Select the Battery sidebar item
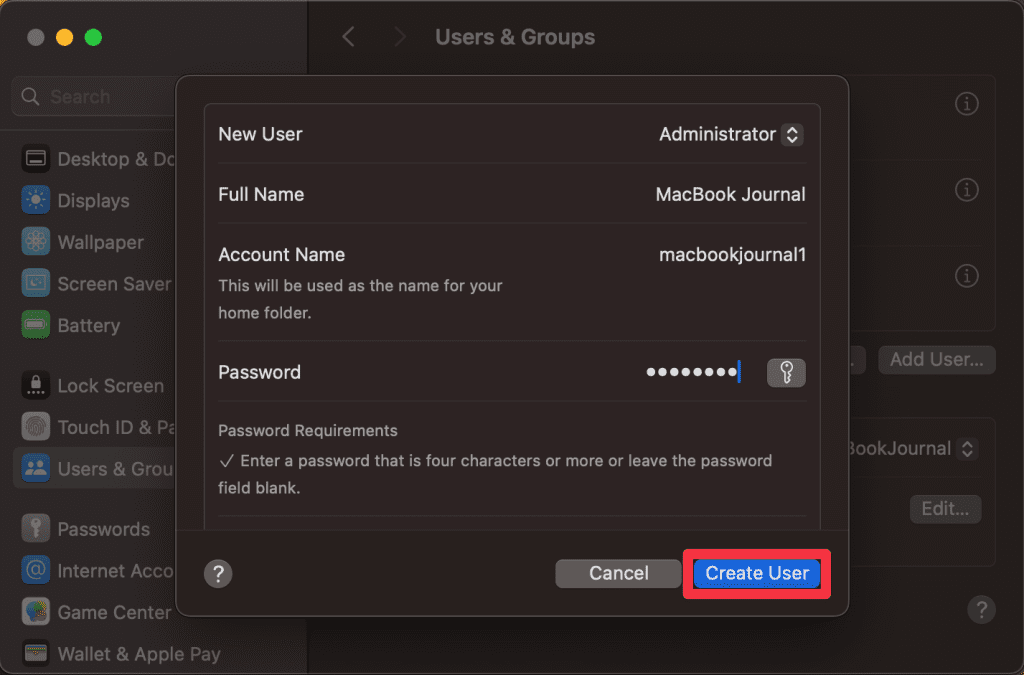 click(88, 326)
